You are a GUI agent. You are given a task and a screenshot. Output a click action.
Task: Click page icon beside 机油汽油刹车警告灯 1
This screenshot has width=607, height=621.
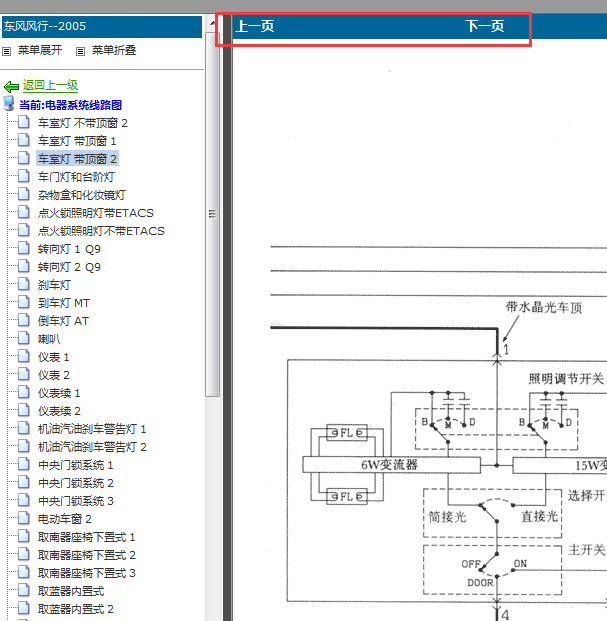24,428
